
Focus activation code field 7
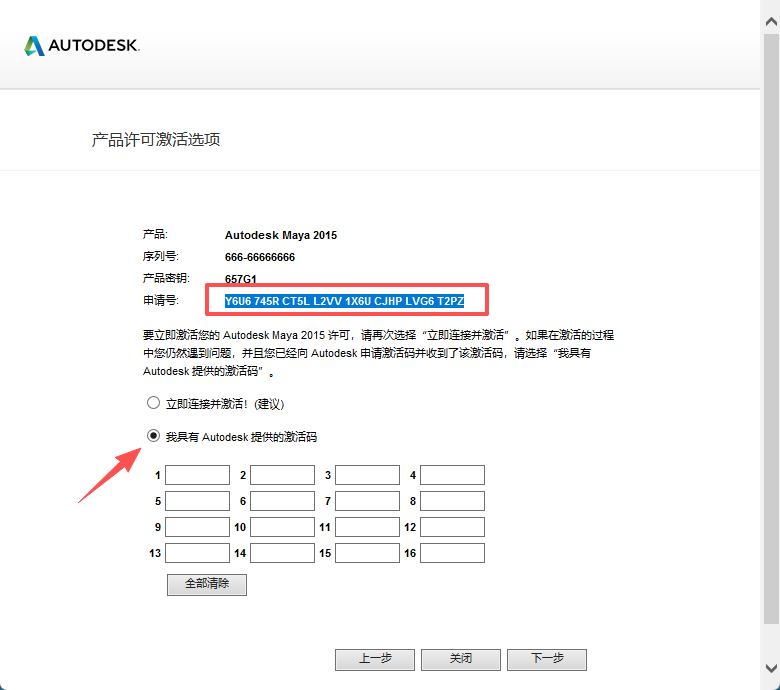pos(368,501)
